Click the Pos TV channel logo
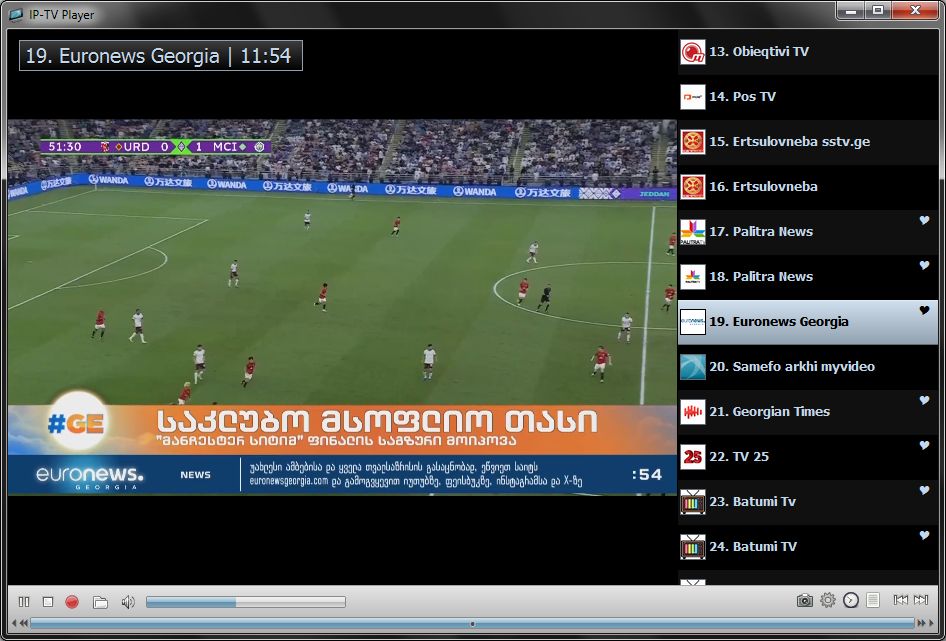The image size is (946, 641). (x=693, y=97)
